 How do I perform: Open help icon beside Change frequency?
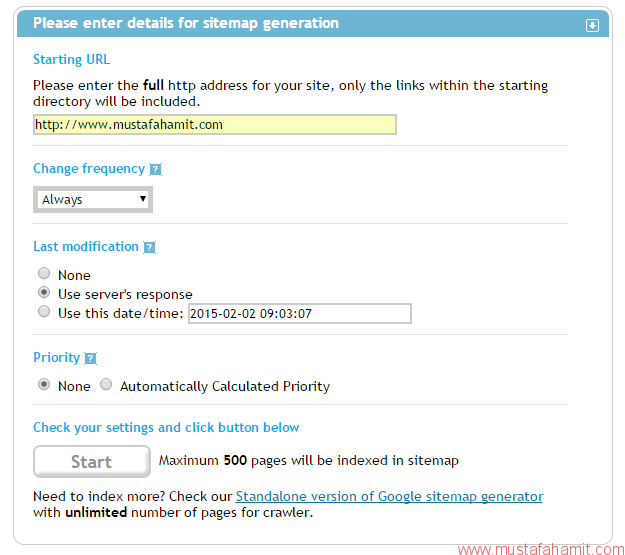(155, 169)
